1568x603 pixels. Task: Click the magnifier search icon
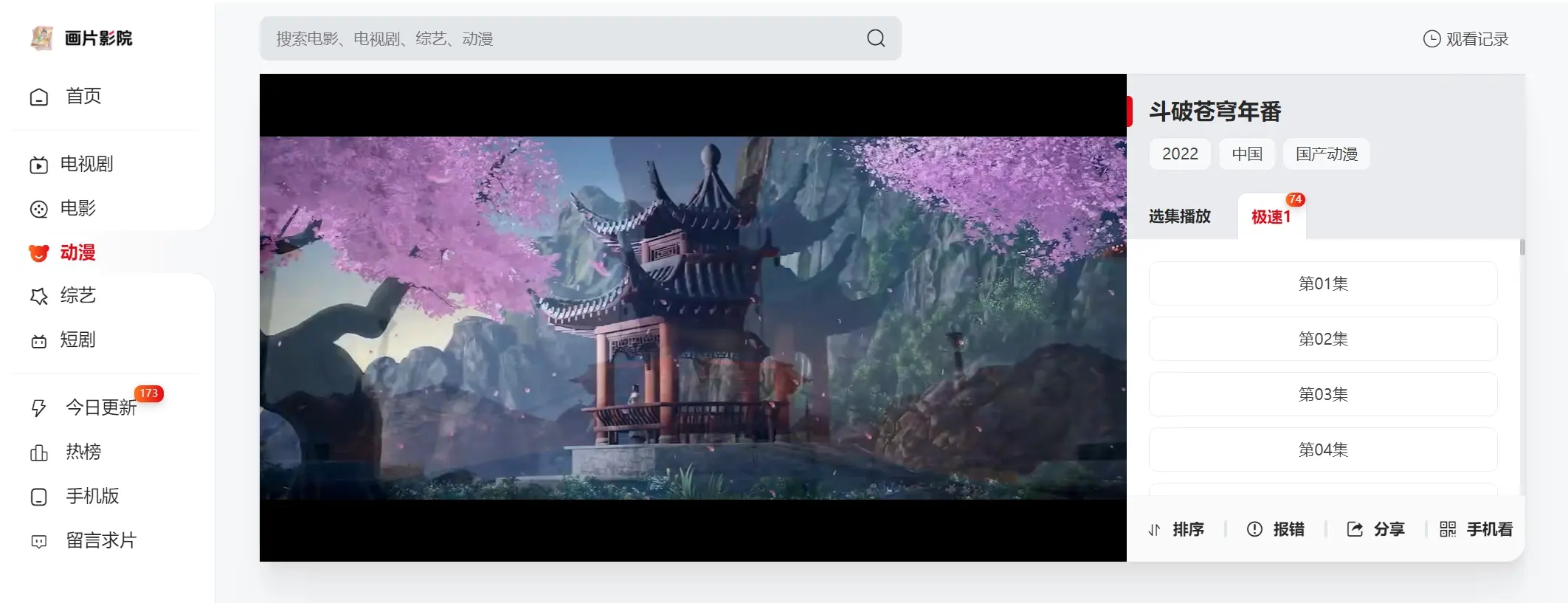point(876,38)
